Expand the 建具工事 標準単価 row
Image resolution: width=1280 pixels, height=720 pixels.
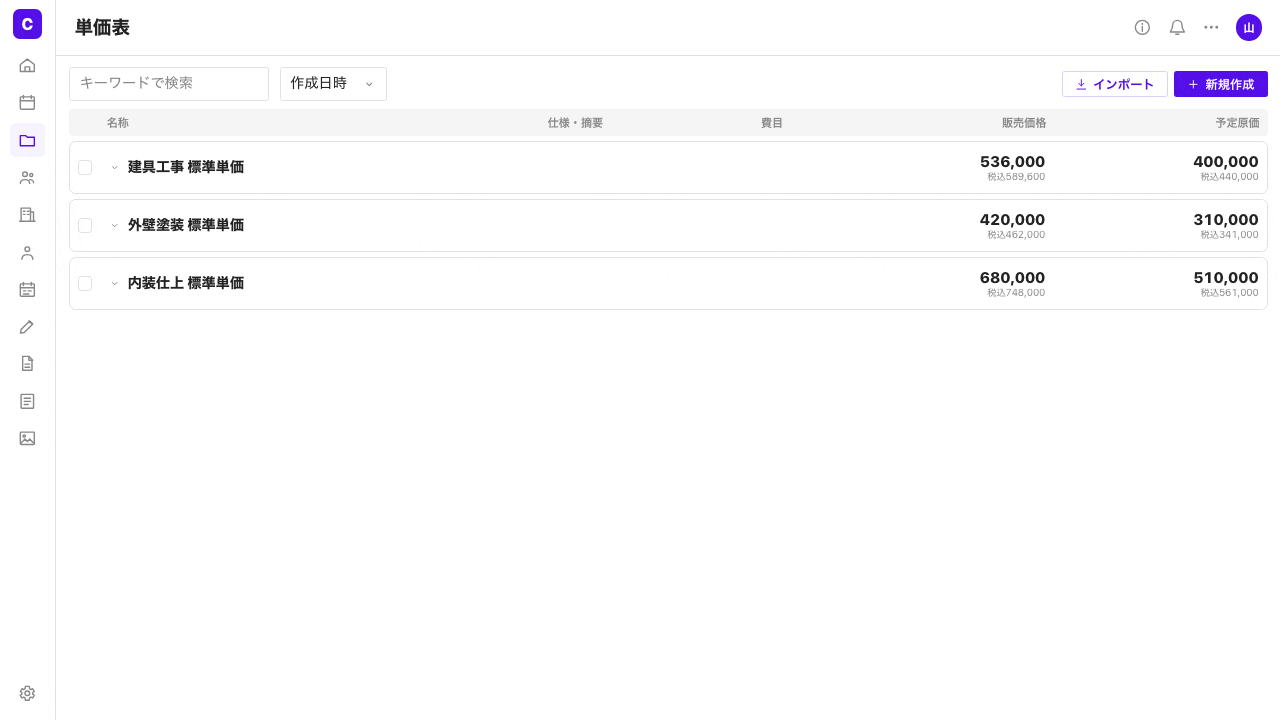point(114,167)
